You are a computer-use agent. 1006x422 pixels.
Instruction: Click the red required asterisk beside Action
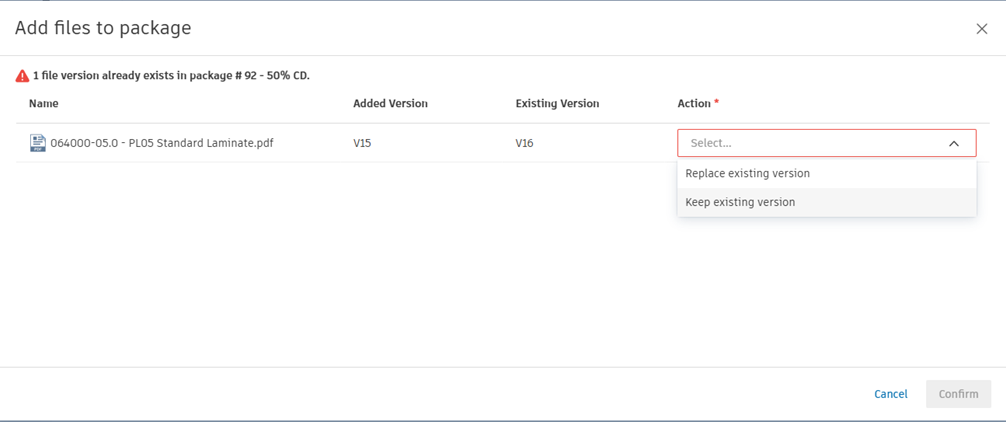716,103
